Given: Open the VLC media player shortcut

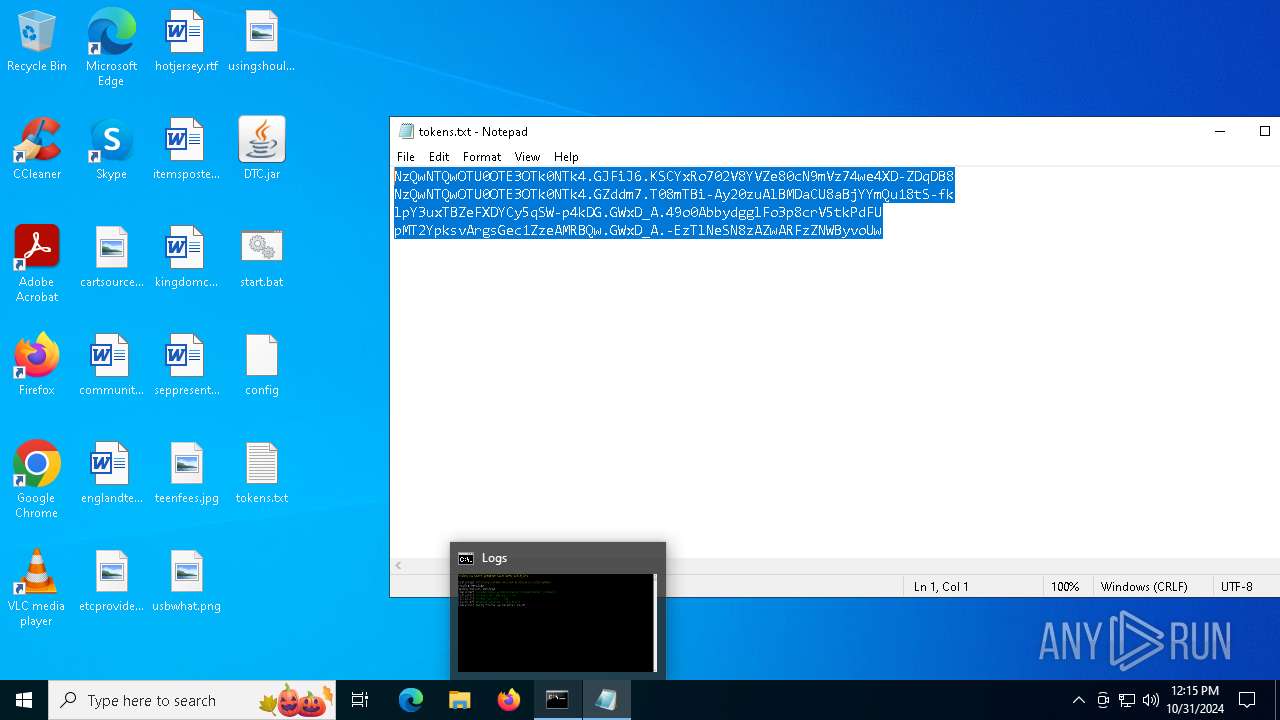Looking at the screenshot, I should point(37,587).
